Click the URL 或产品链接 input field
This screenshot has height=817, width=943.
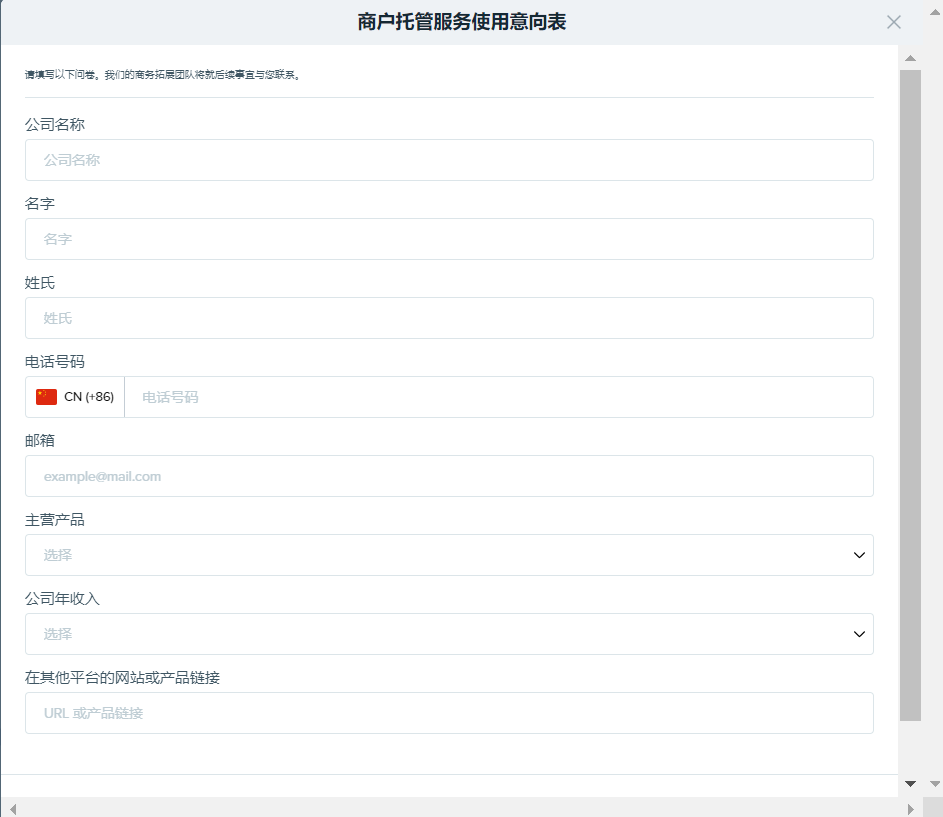tap(449, 713)
